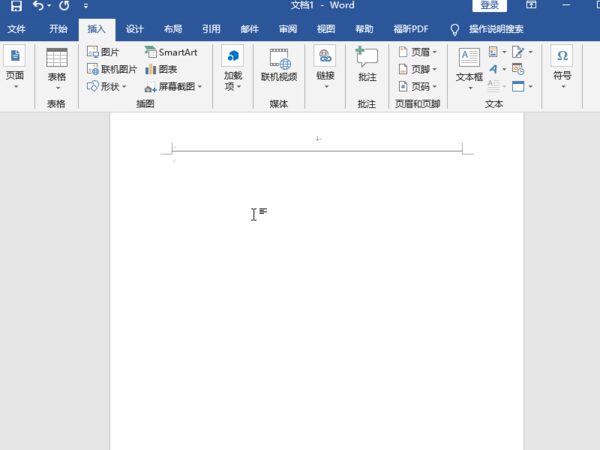Viewport: 600px width, 450px height.
Task: Open the 视图 tab
Action: click(326, 29)
